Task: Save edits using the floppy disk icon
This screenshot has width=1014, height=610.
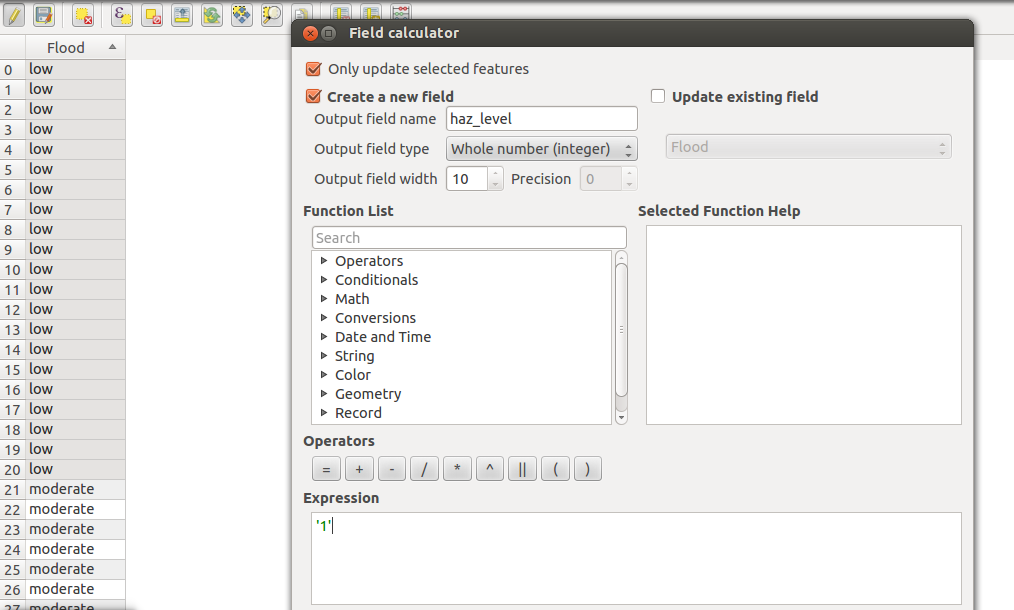Action: pyautogui.click(x=43, y=14)
